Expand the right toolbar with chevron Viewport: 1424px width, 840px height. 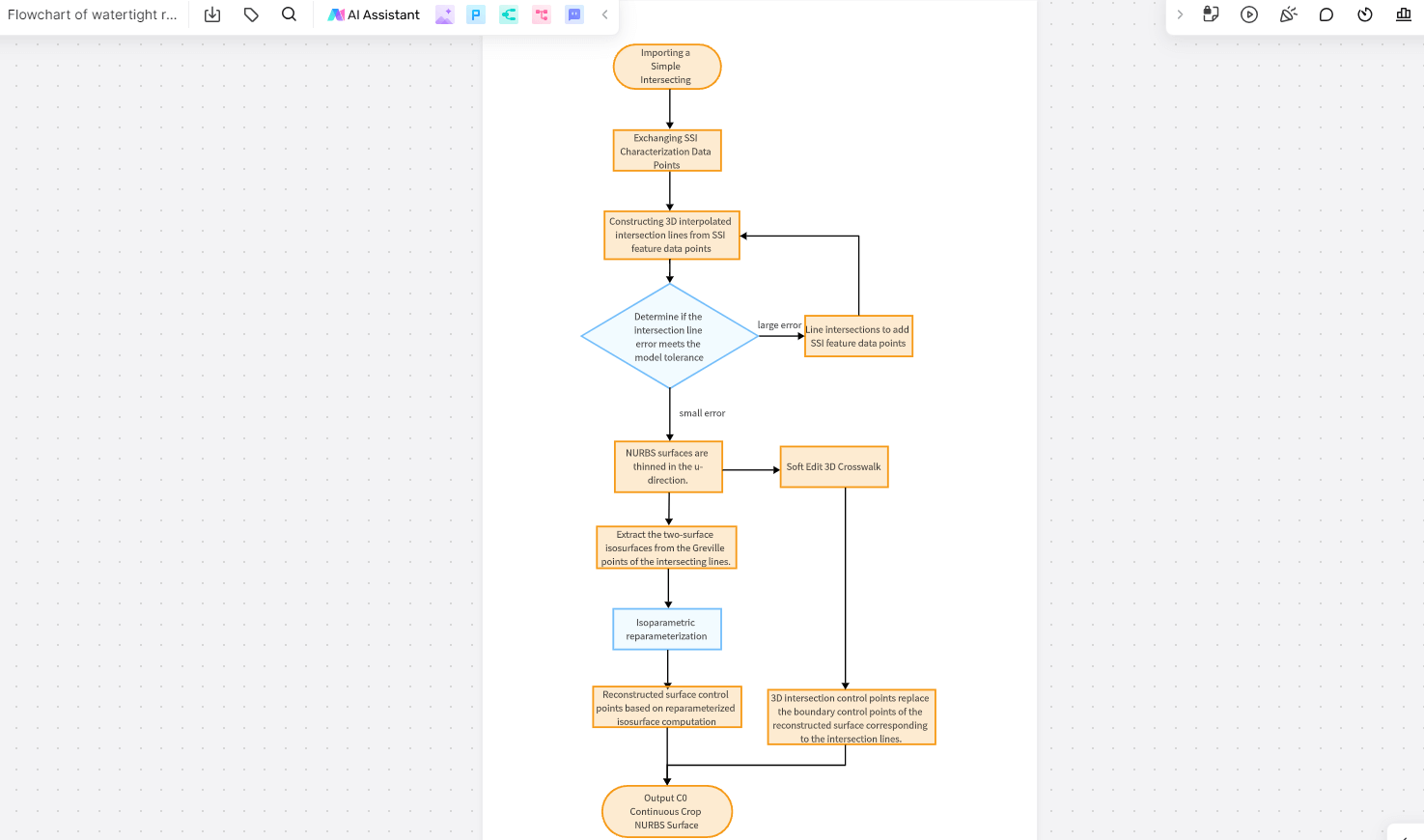pos(1180,14)
